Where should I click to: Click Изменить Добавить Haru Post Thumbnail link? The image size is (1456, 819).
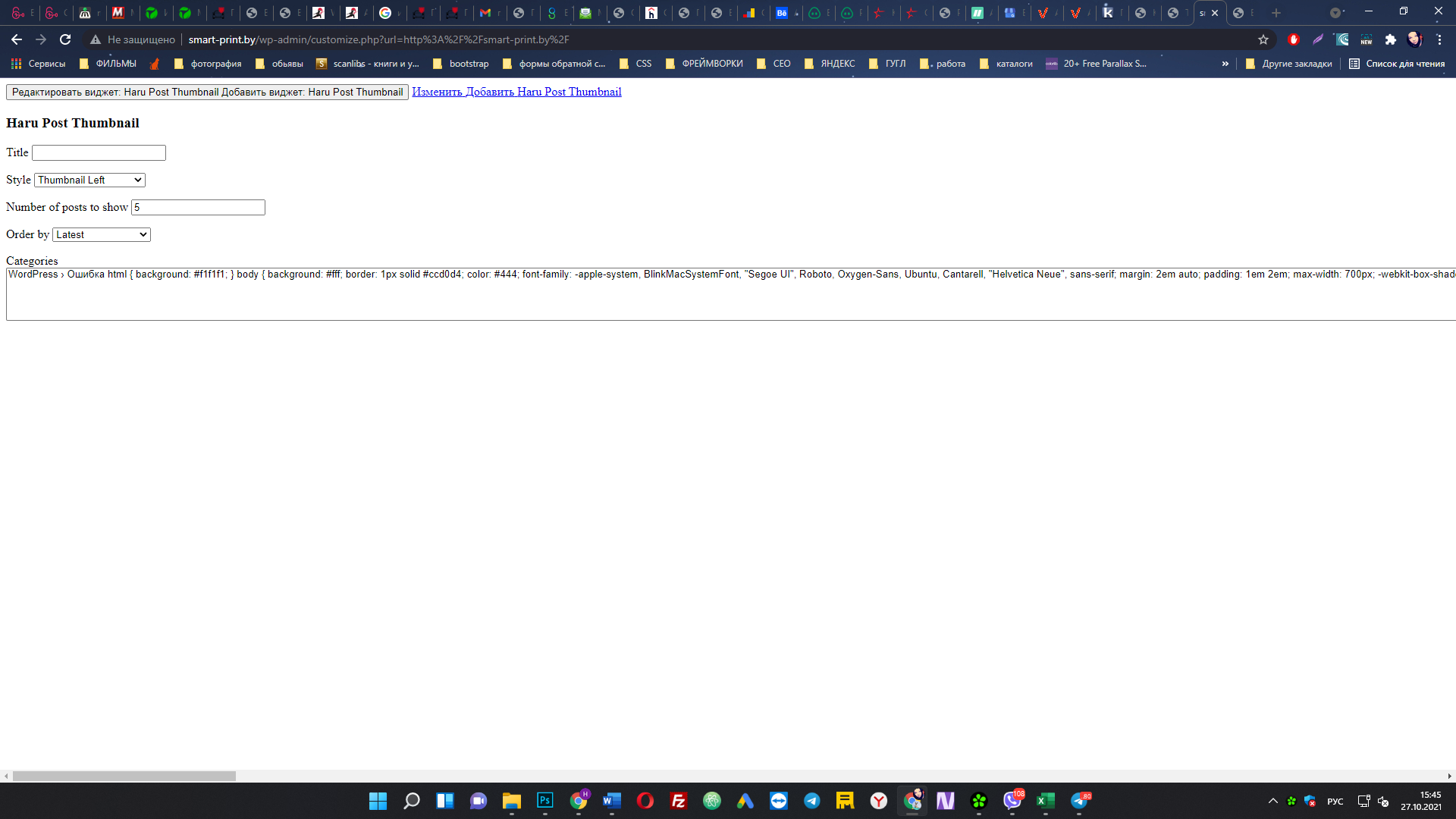[516, 92]
